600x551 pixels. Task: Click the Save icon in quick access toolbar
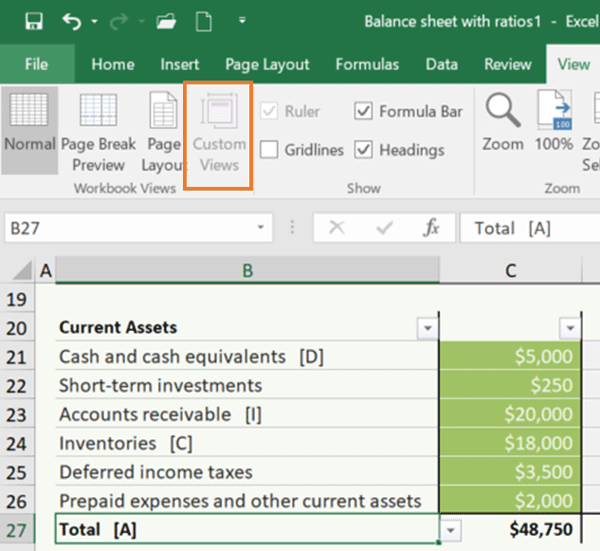click(x=34, y=21)
